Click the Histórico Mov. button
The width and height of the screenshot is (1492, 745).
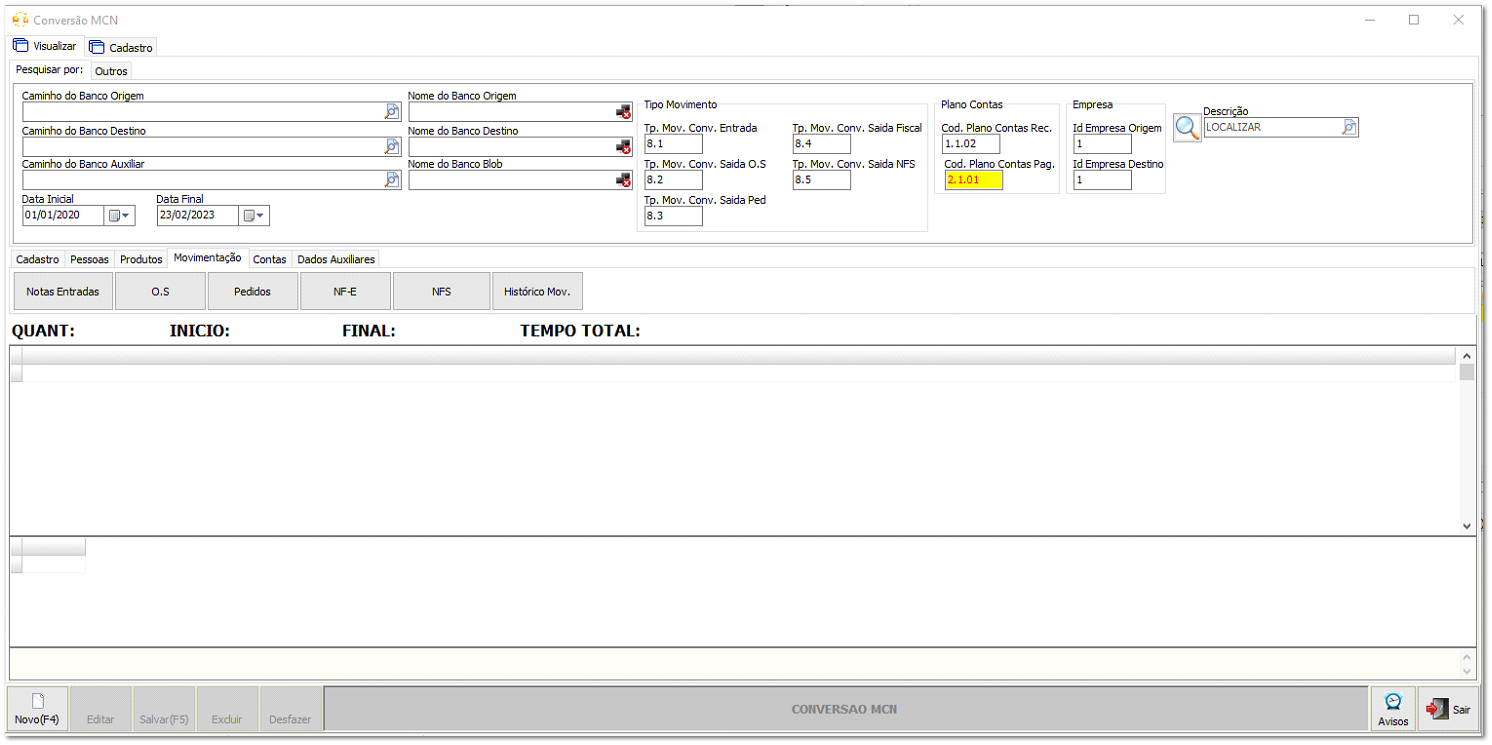point(537,291)
